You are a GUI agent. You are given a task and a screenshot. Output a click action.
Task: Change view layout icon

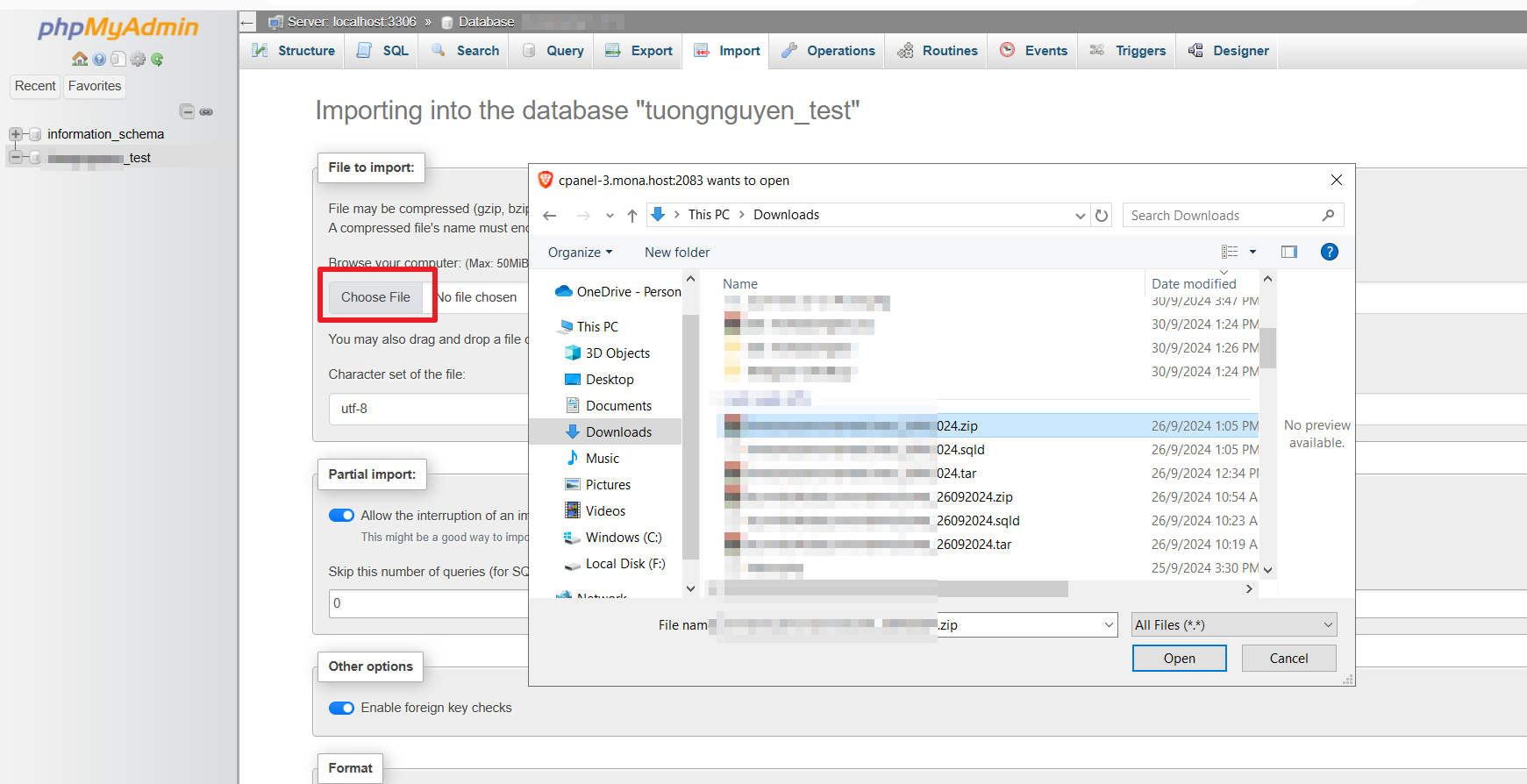click(x=1230, y=252)
